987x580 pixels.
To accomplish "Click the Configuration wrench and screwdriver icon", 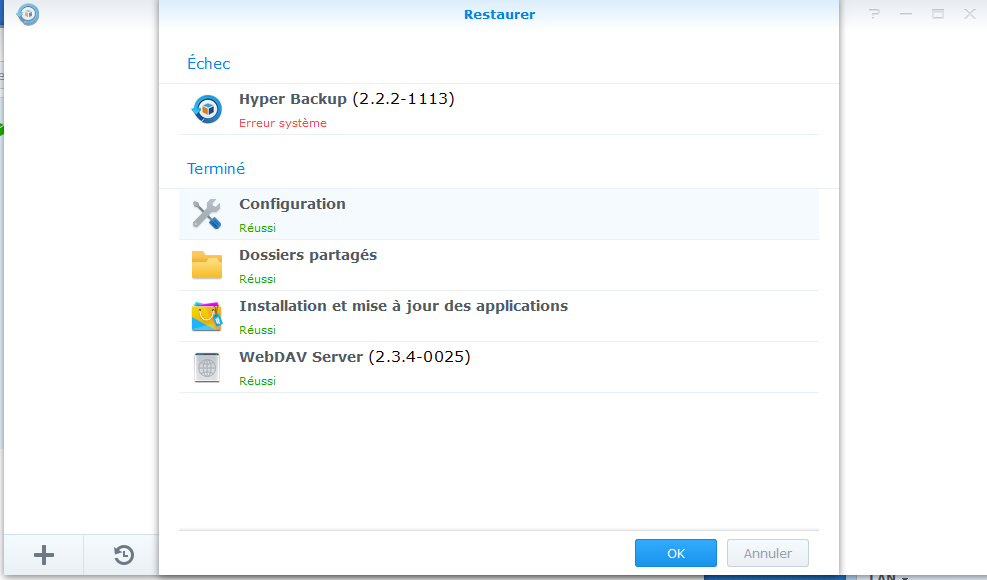I will pos(206,214).
